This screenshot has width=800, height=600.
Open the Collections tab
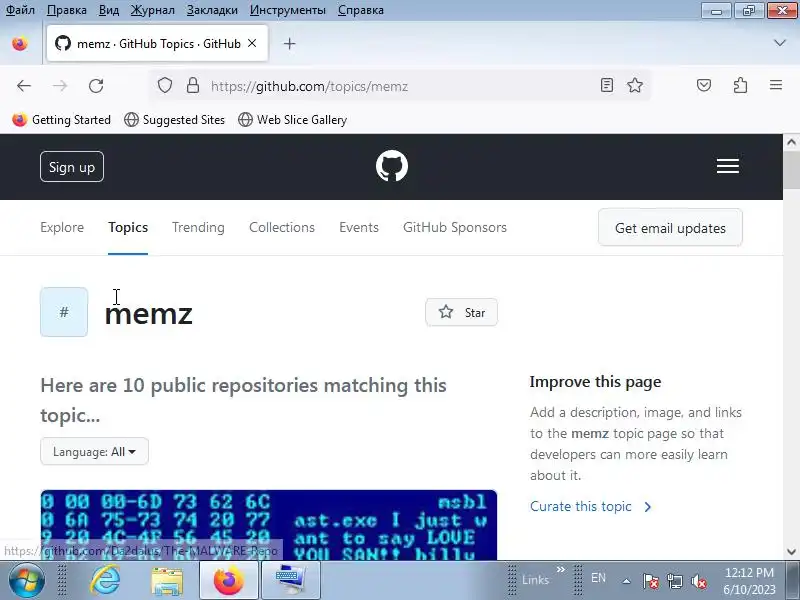282,228
